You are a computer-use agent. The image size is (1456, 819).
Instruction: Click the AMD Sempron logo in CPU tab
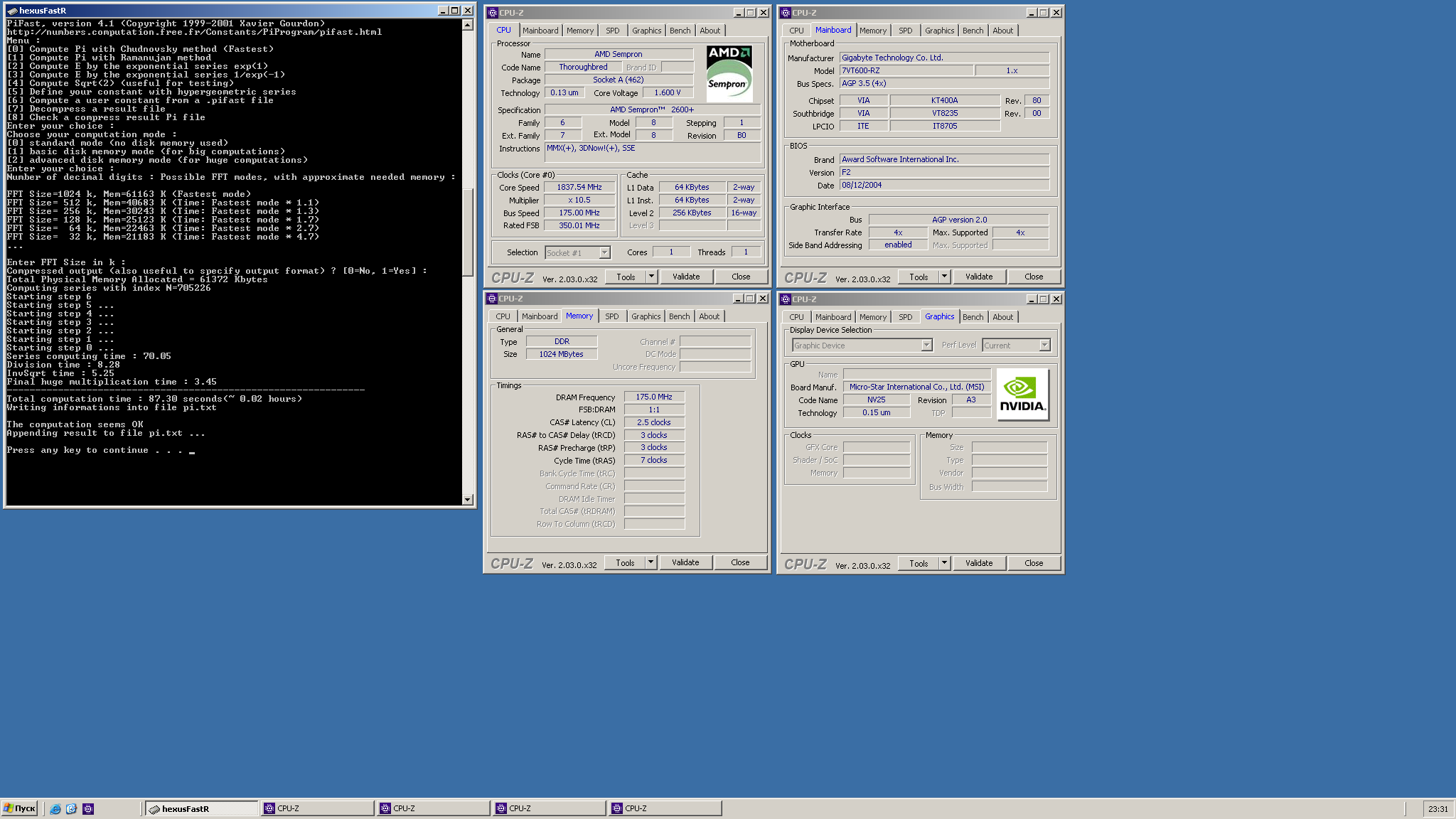coord(729,74)
